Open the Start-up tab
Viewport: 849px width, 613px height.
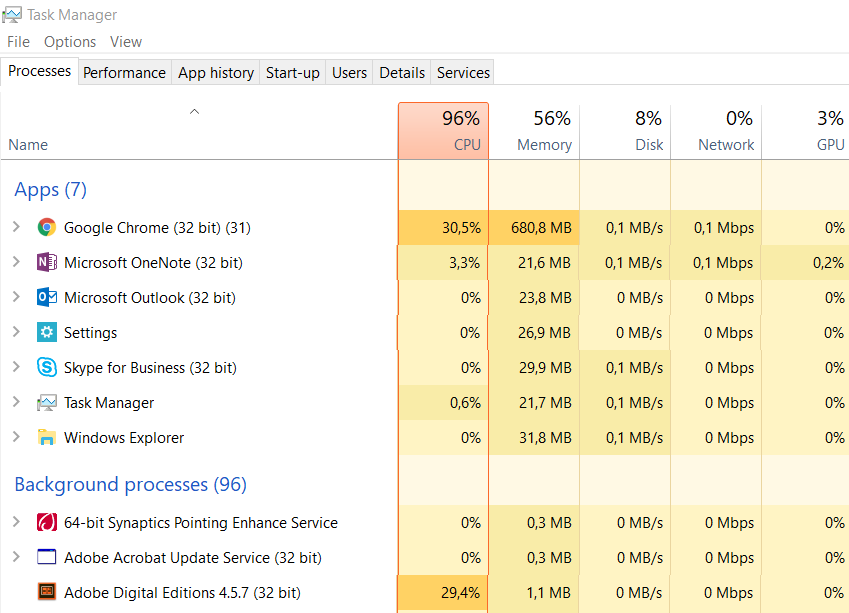point(292,73)
